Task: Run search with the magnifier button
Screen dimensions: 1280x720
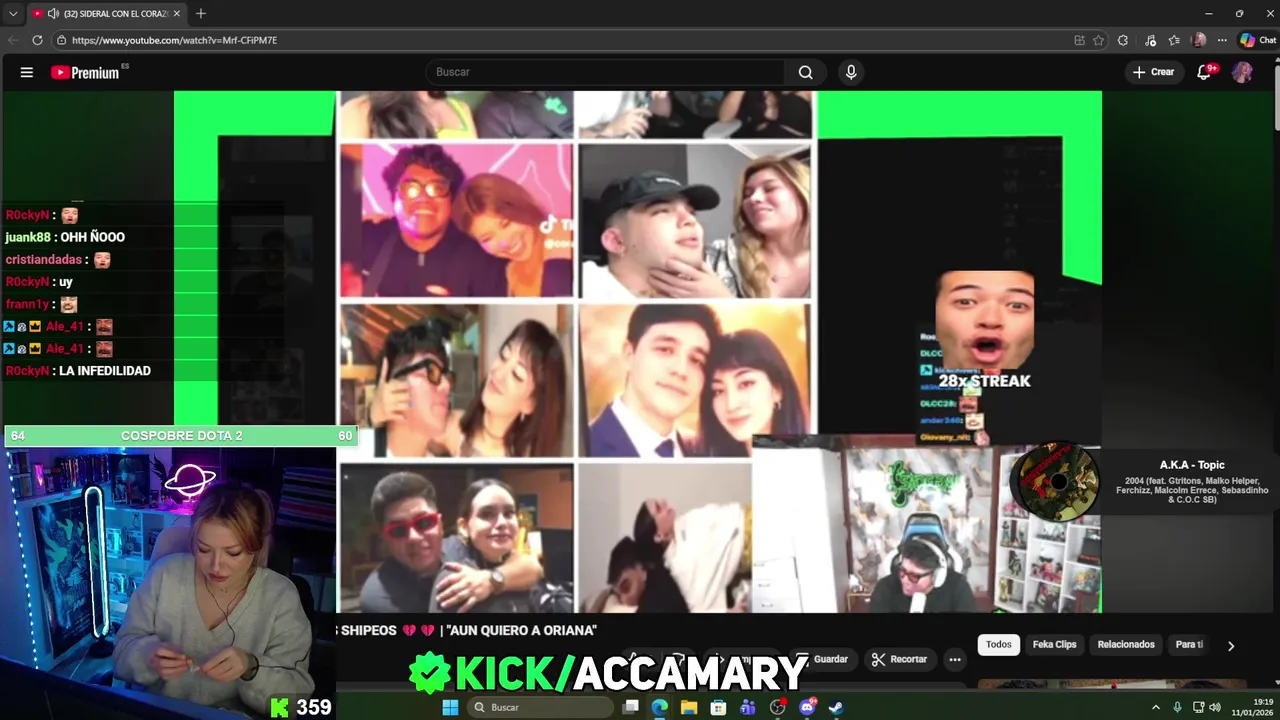Action: point(805,72)
